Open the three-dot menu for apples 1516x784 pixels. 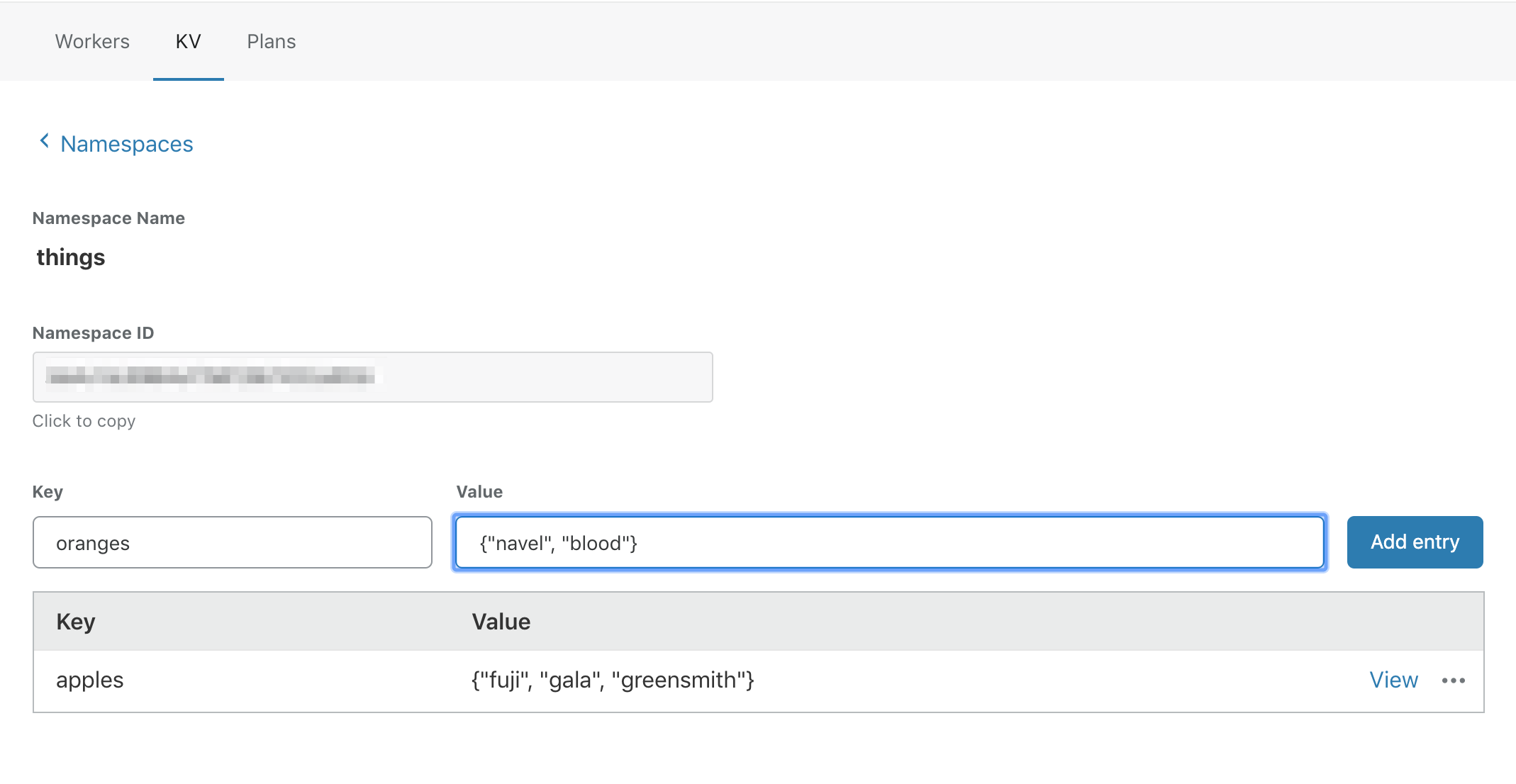click(1453, 681)
